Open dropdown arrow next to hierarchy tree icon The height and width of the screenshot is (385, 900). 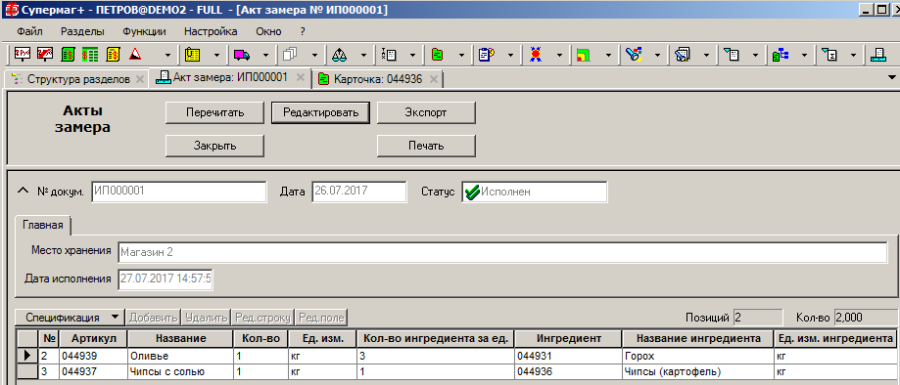tap(805, 55)
